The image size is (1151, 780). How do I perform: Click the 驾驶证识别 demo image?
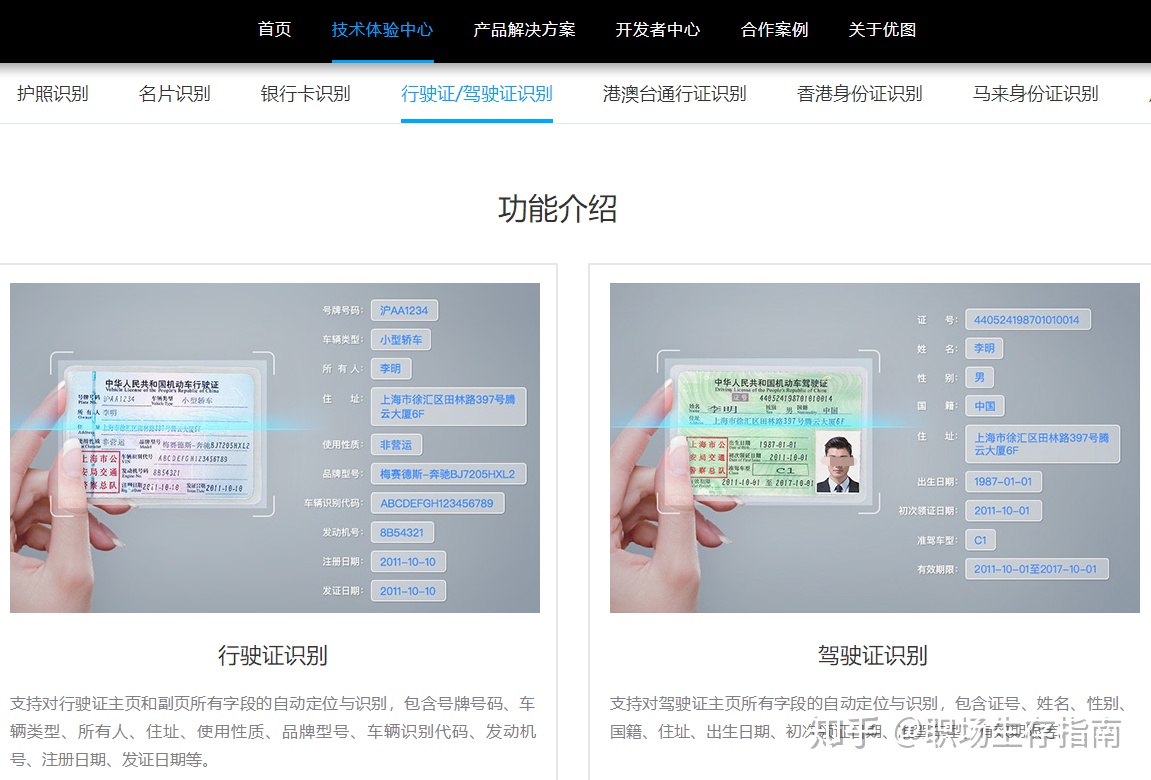point(877,447)
